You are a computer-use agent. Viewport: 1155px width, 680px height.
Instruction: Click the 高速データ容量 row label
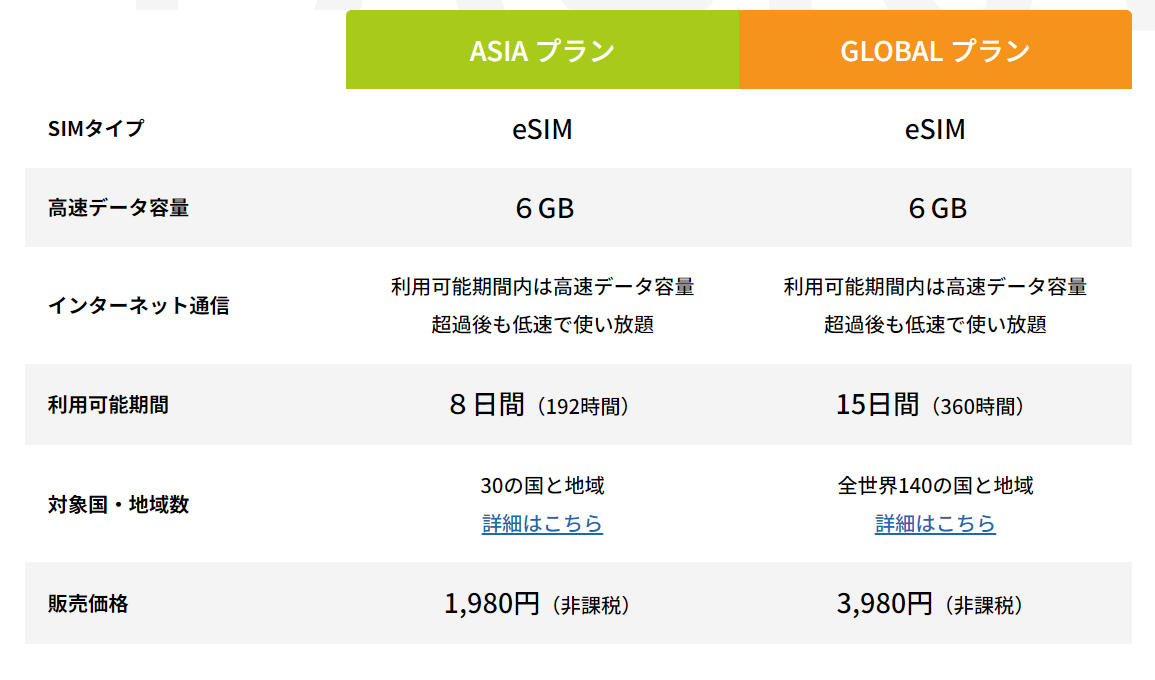pyautogui.click(x=118, y=208)
